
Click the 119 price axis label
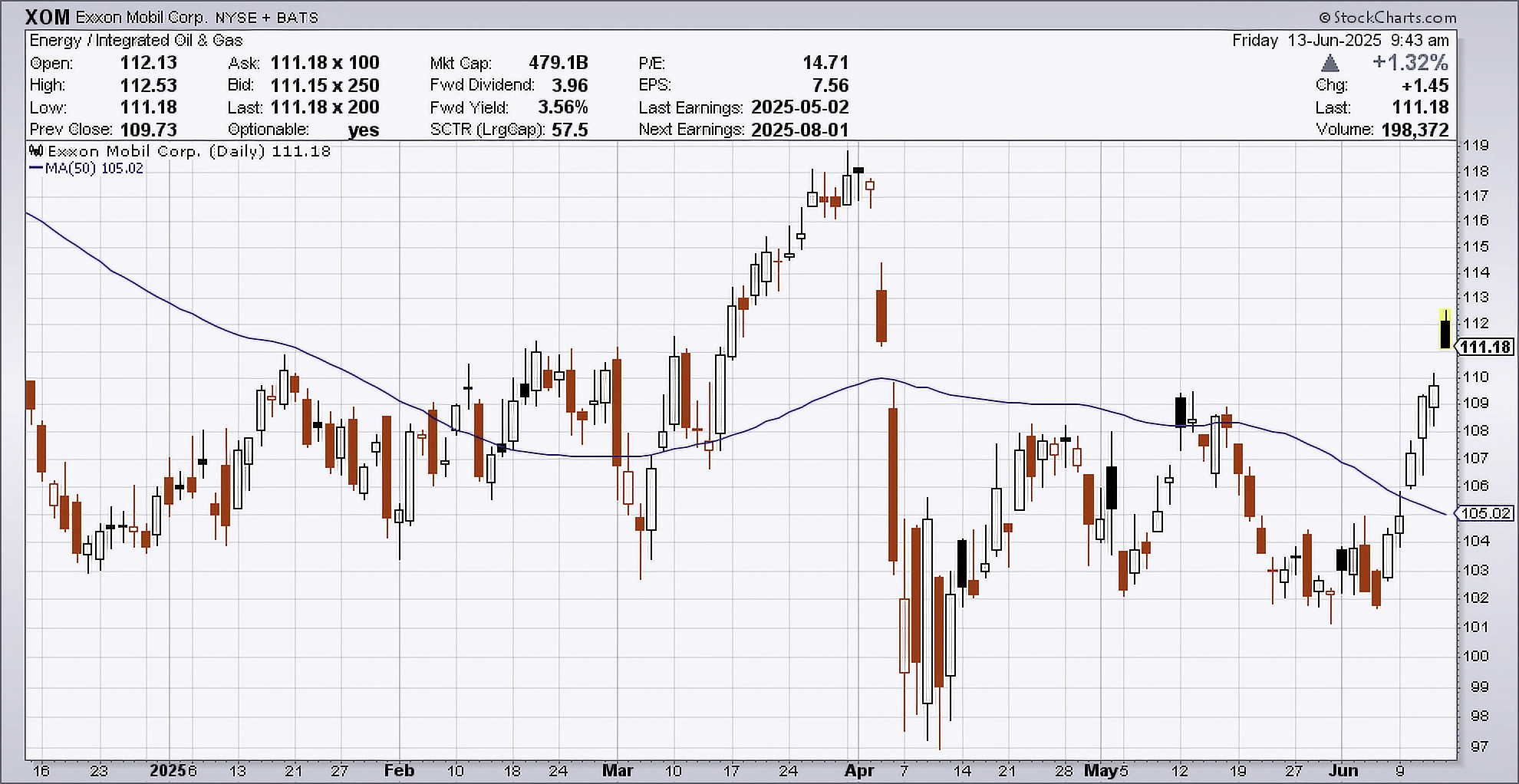click(x=1476, y=145)
